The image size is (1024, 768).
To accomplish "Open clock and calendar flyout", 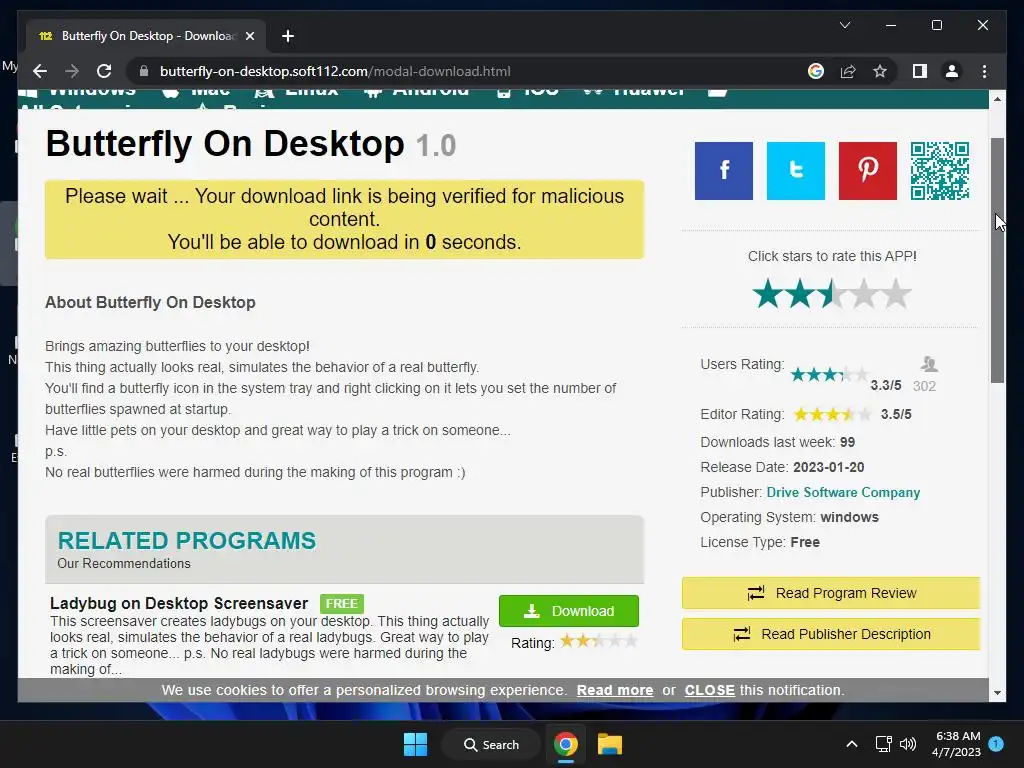I will (x=956, y=744).
